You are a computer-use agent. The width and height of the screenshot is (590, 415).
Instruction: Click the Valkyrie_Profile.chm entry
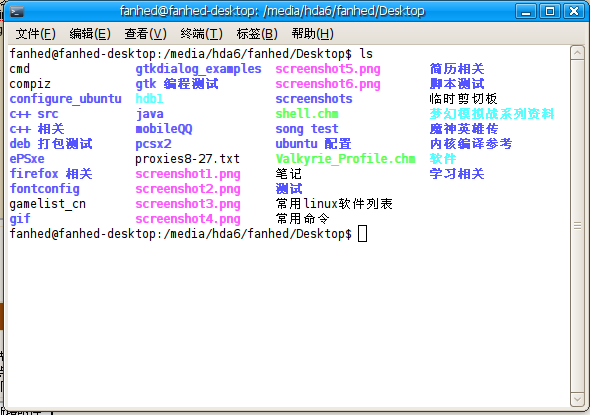coord(345,159)
